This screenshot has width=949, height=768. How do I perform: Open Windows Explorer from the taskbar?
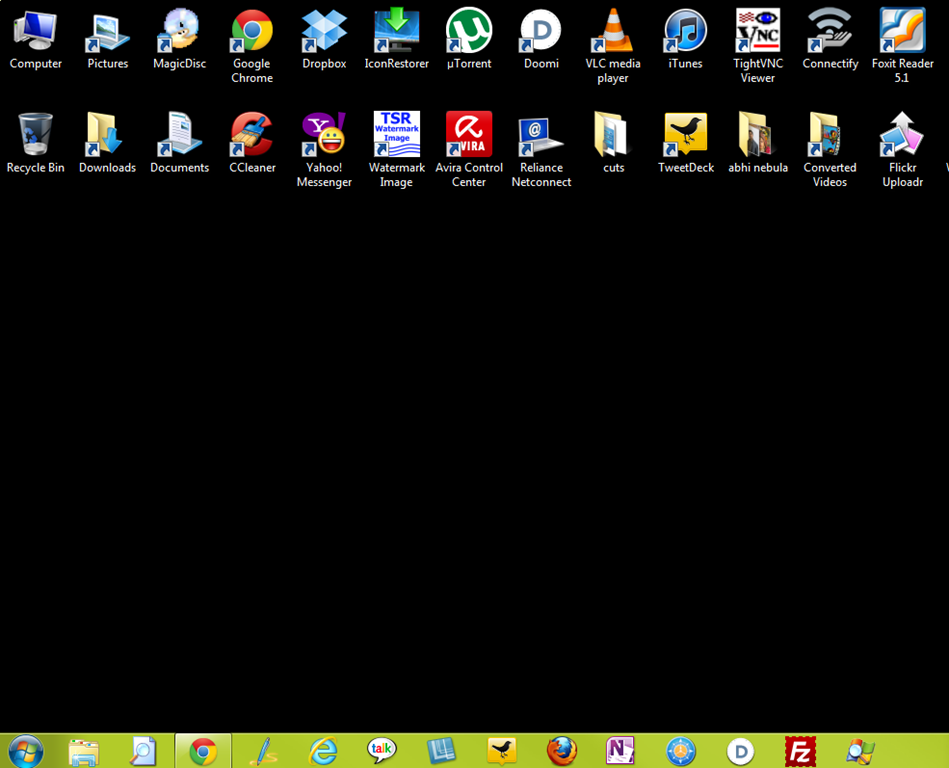point(84,752)
